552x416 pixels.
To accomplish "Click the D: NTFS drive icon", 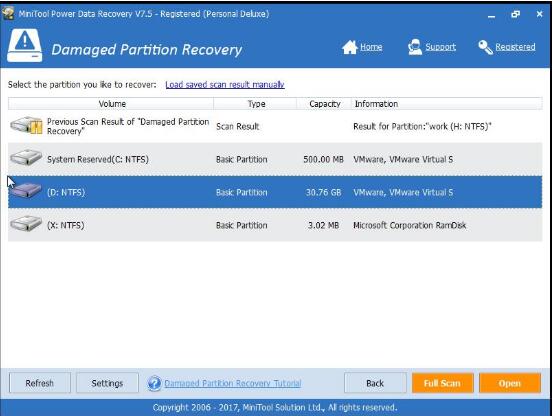I will tap(26, 191).
